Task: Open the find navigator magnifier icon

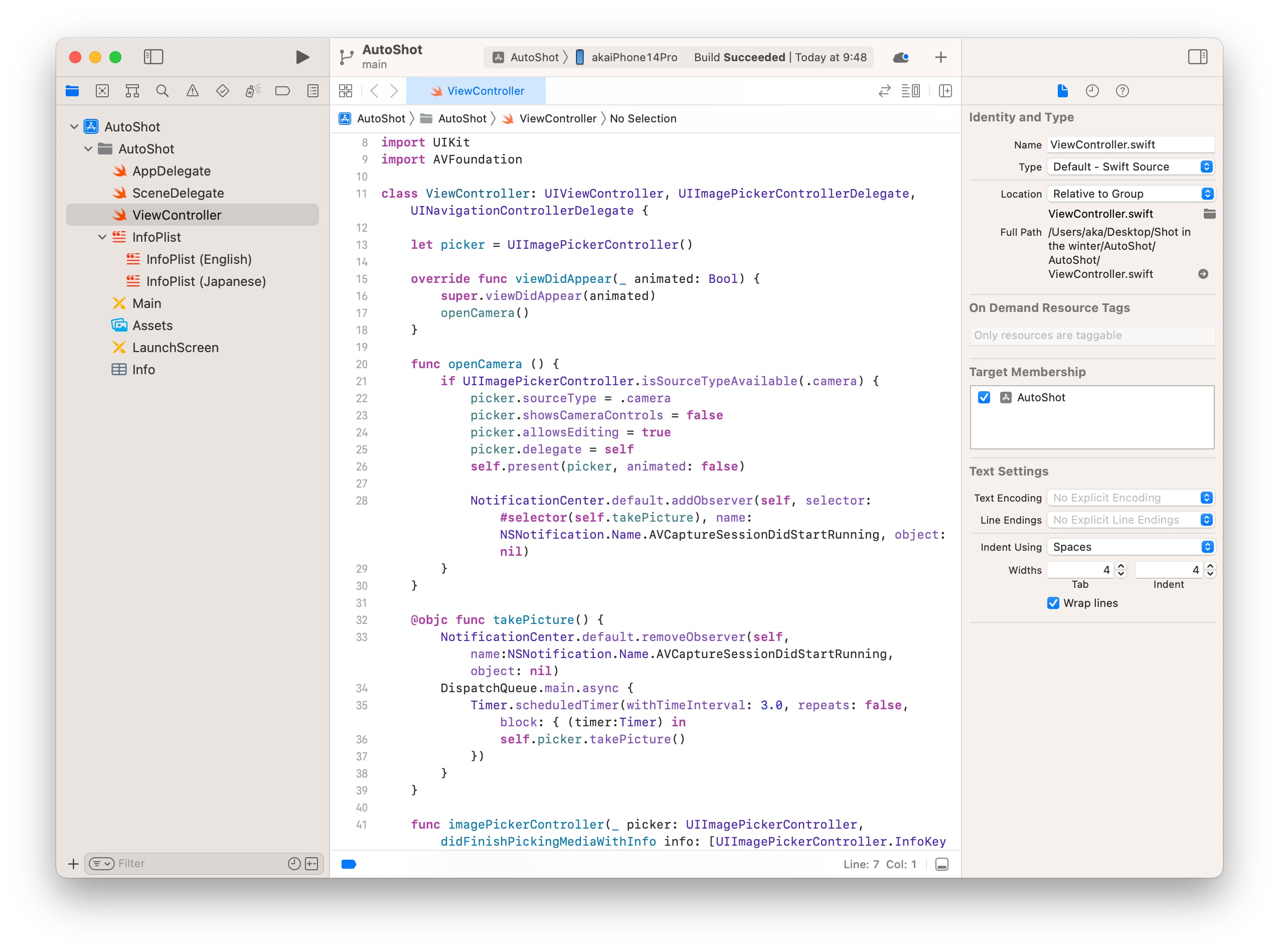Action: point(163,90)
